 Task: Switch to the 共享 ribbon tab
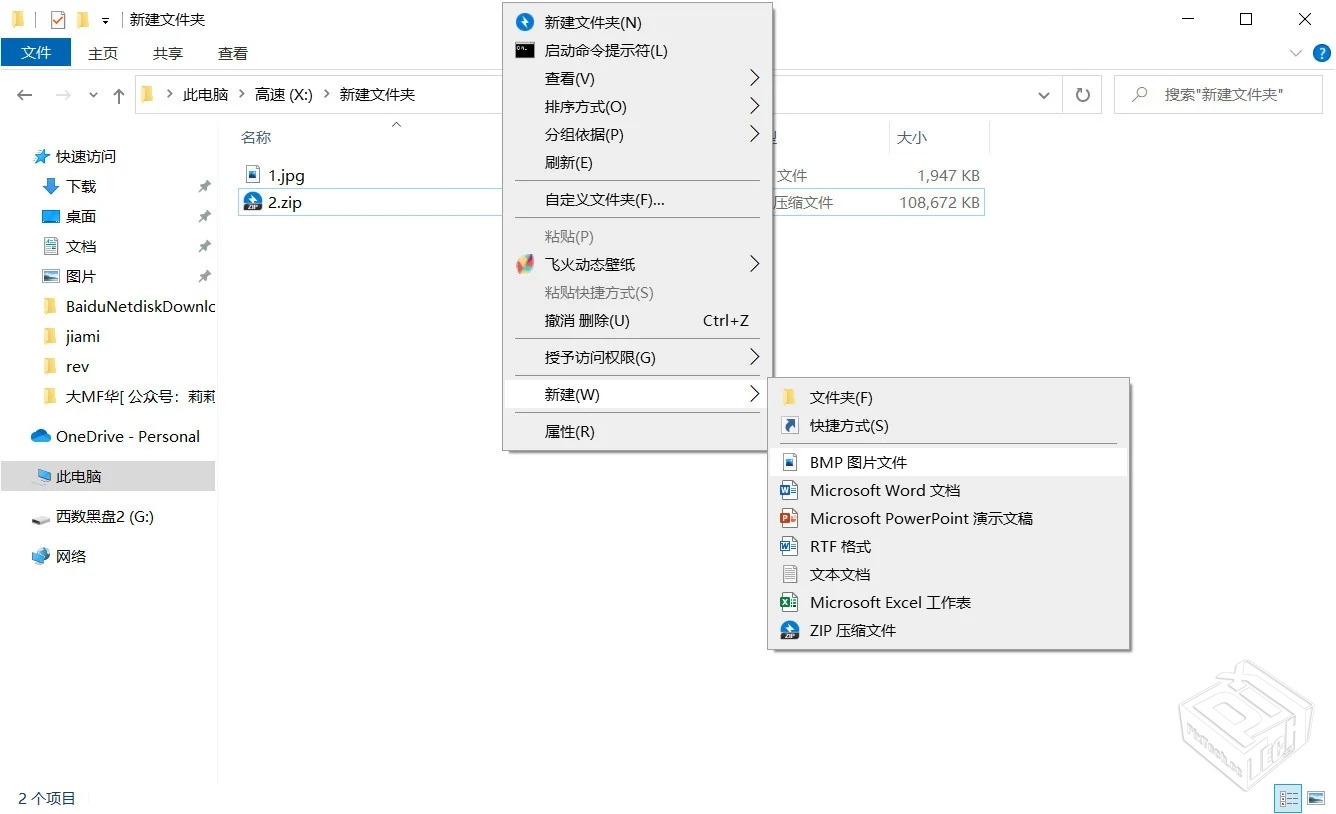click(167, 53)
